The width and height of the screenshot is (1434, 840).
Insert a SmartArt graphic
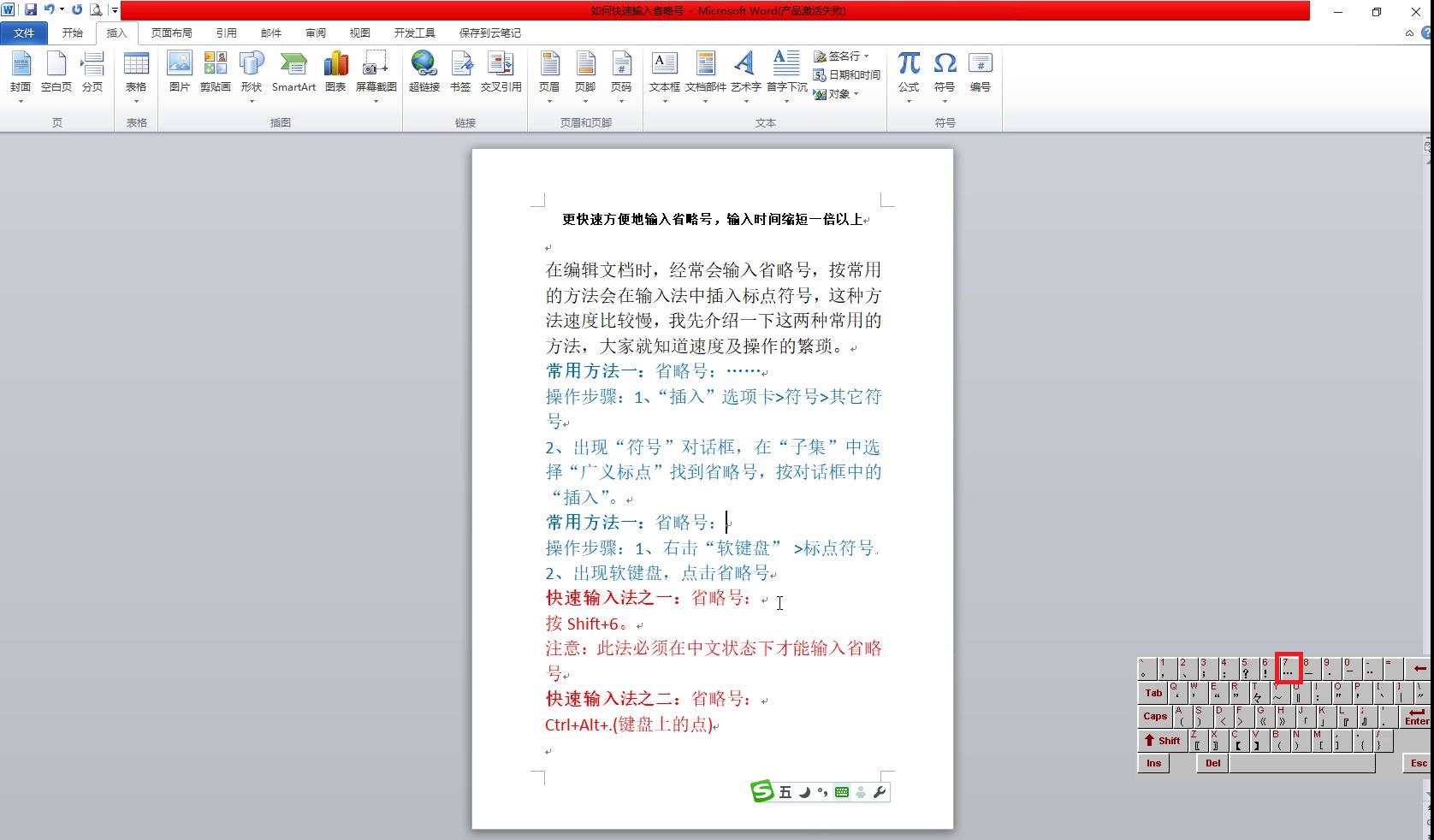tap(293, 72)
